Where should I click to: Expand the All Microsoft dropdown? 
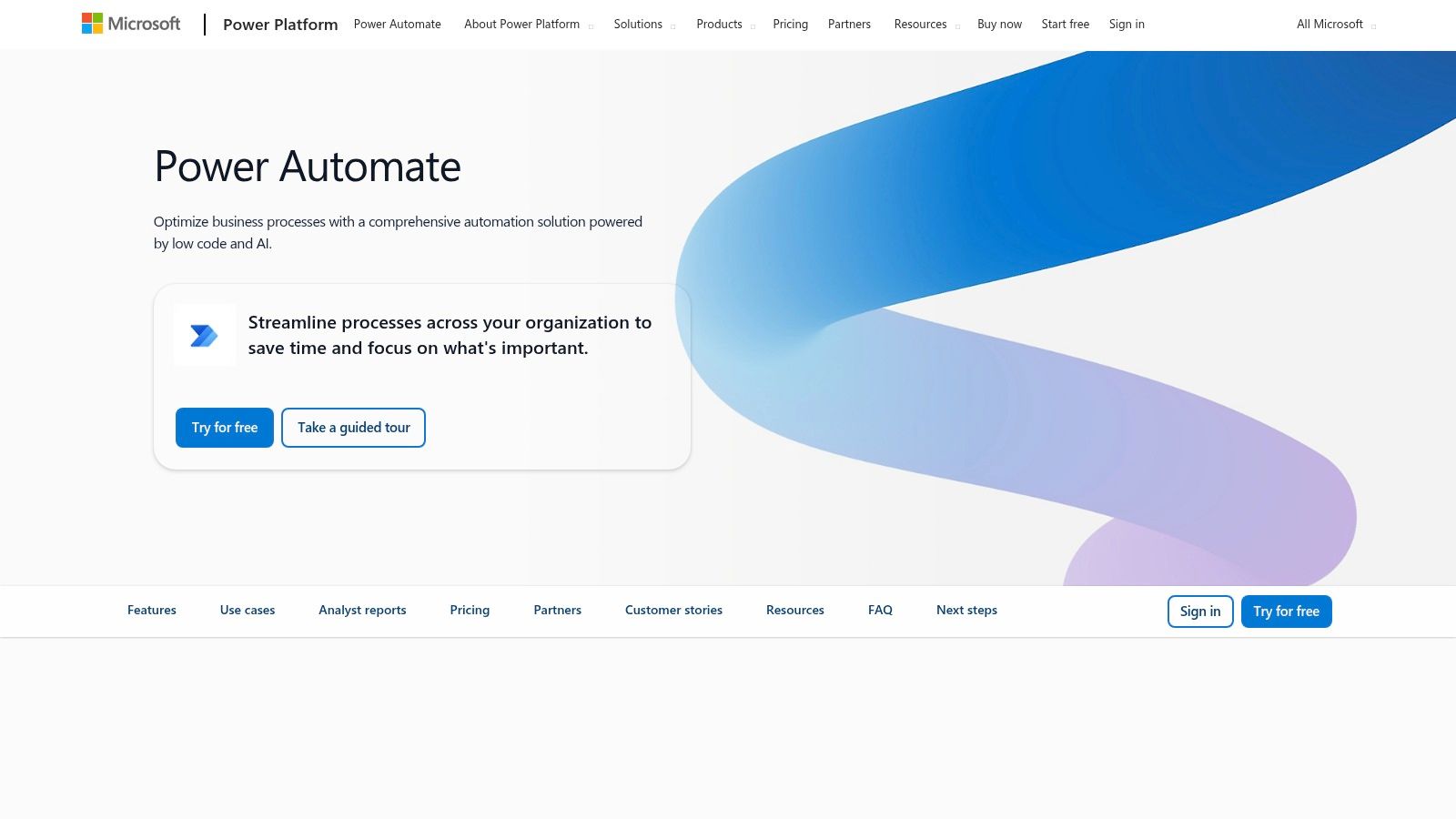tap(1336, 25)
